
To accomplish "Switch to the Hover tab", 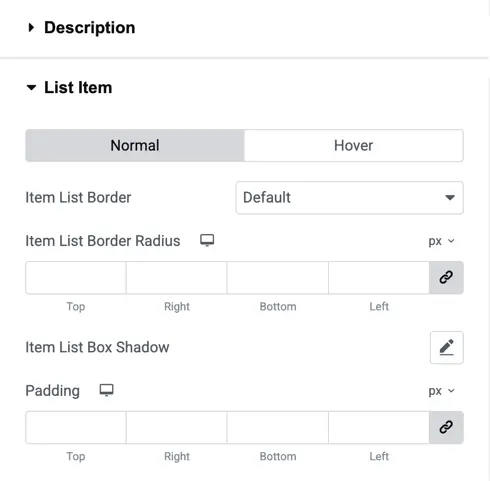I will (x=353, y=146).
